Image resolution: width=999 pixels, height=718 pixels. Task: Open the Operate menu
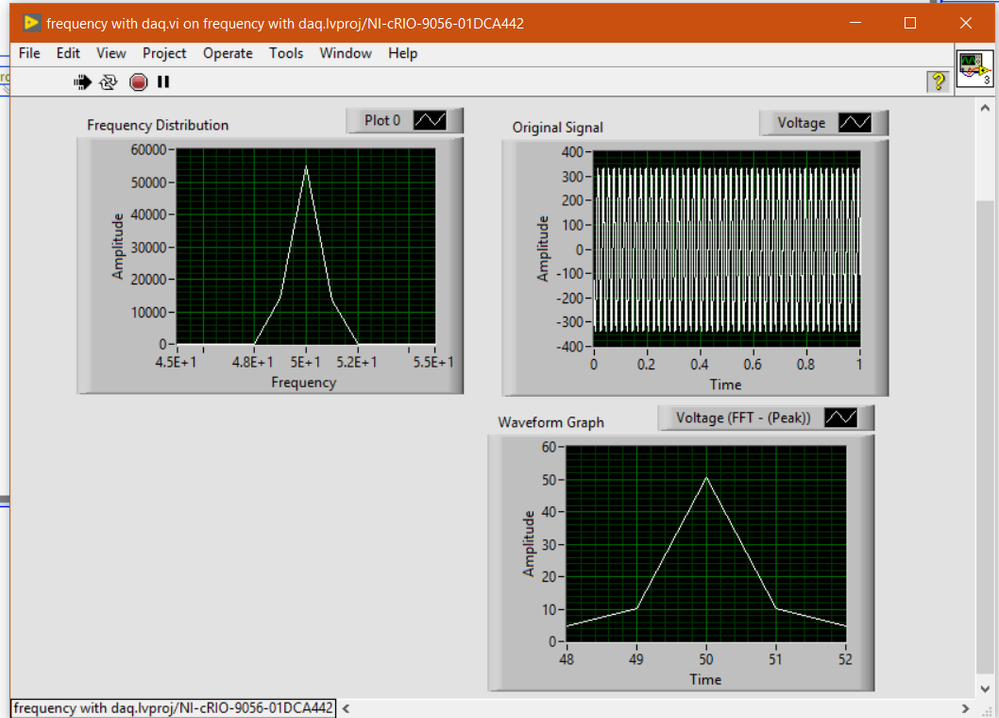click(227, 54)
